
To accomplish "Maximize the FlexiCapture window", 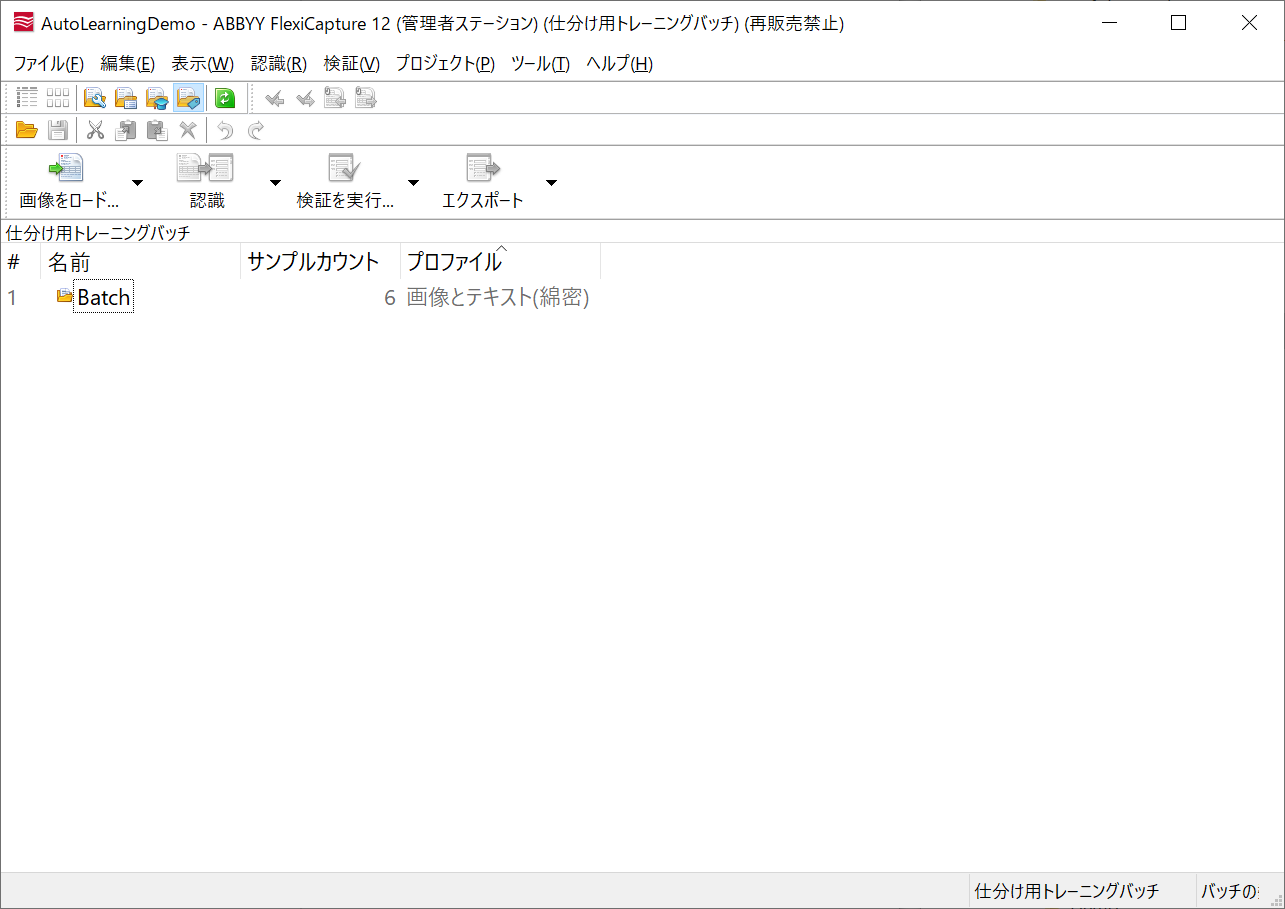I will tap(1178, 23).
